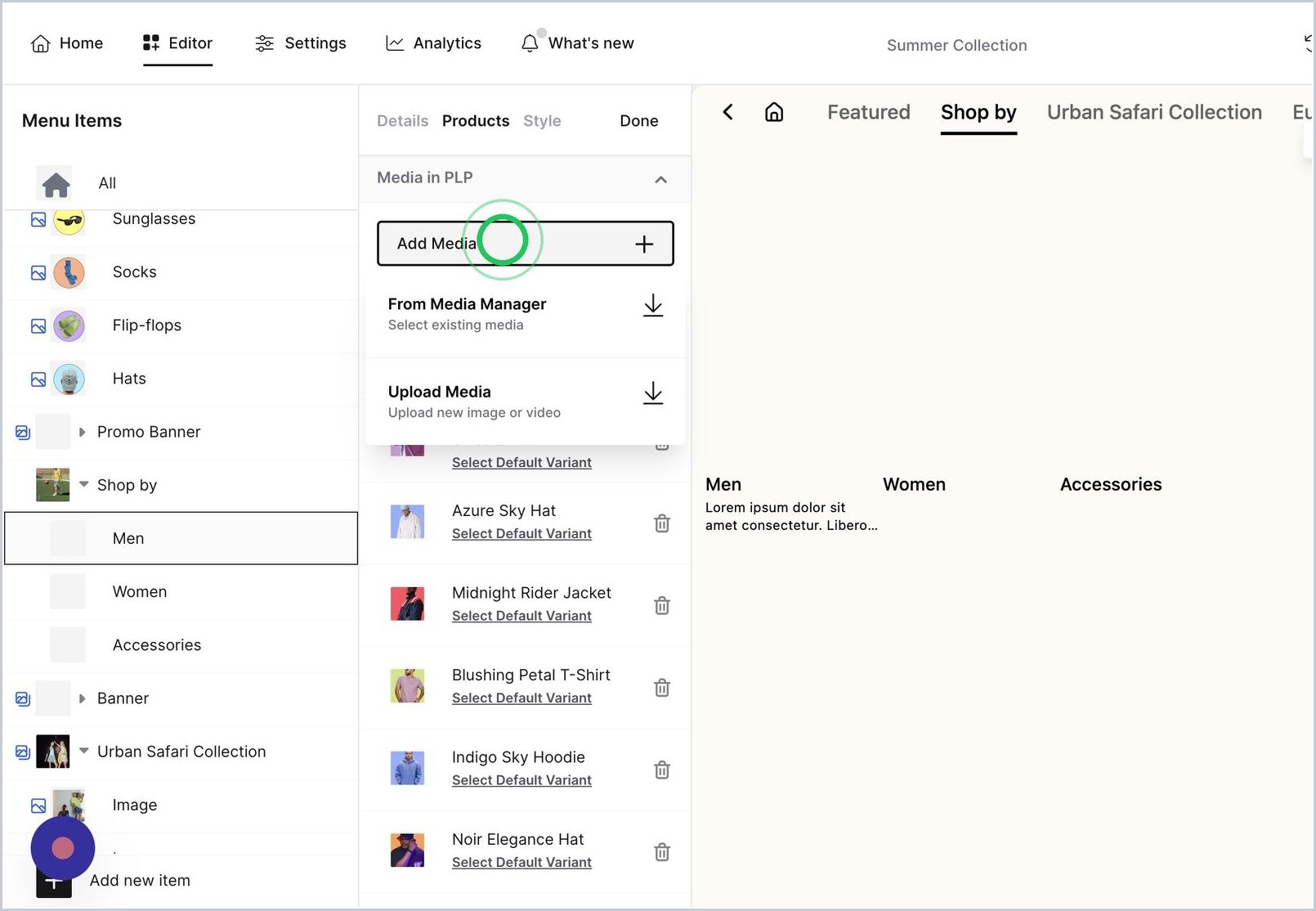Click the image type icon beside Sunglasses
This screenshot has height=911, width=1316.
pos(38,219)
